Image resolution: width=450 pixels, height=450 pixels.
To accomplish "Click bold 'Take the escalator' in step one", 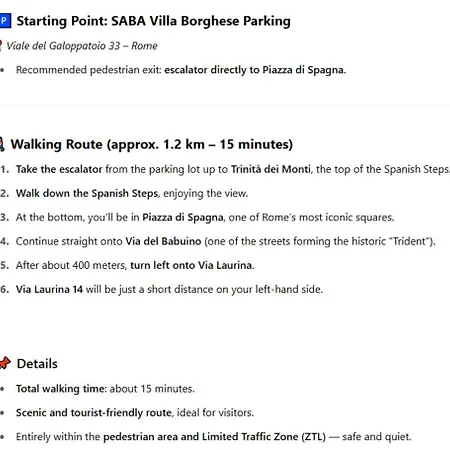I will 59,169.
